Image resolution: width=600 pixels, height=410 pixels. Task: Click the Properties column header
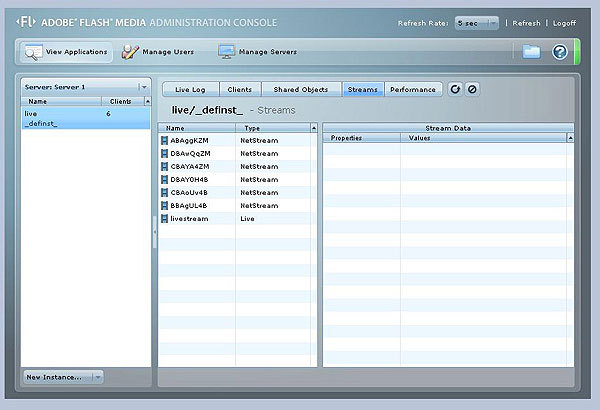click(x=362, y=138)
